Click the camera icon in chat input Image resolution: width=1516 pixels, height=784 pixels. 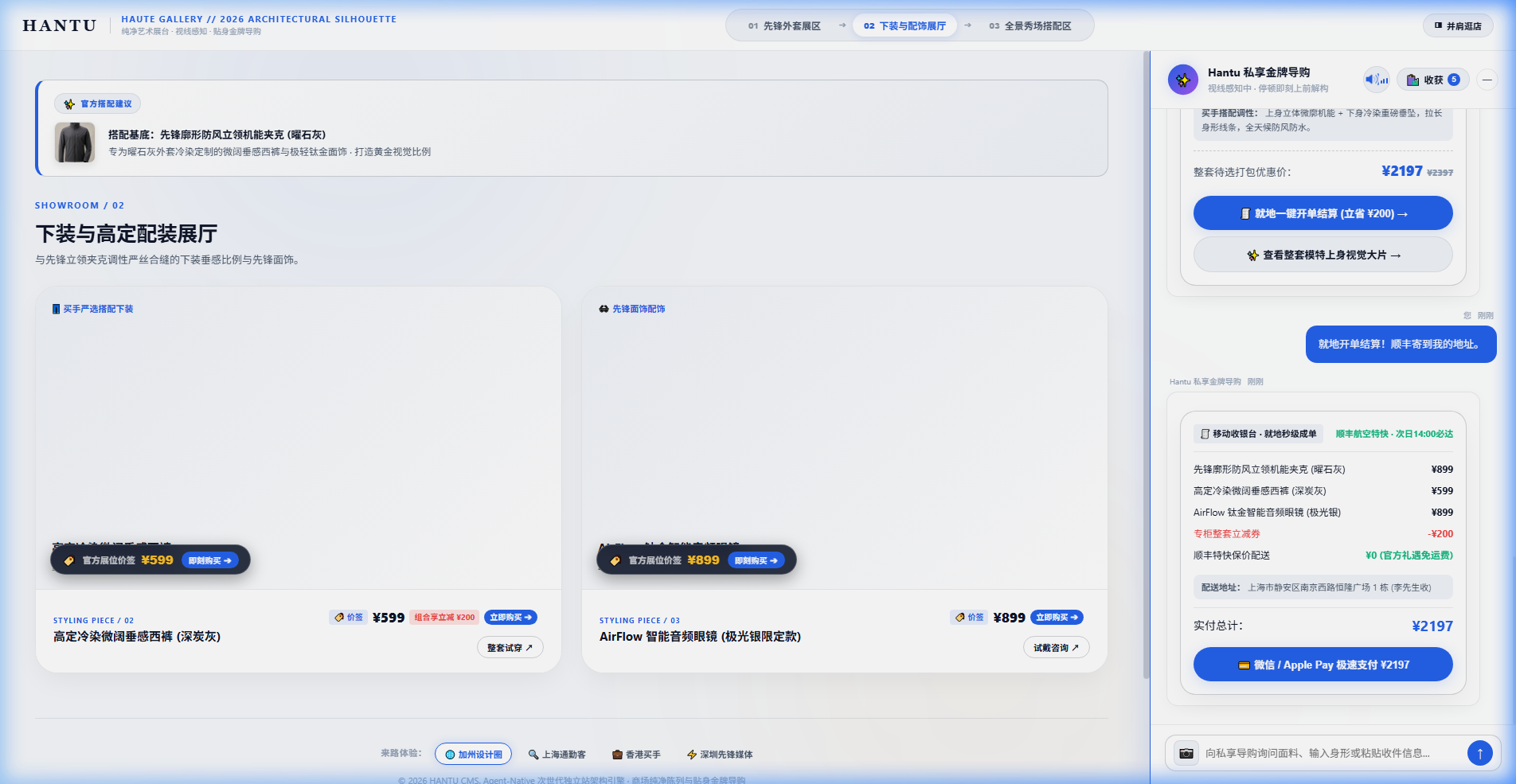point(1186,753)
